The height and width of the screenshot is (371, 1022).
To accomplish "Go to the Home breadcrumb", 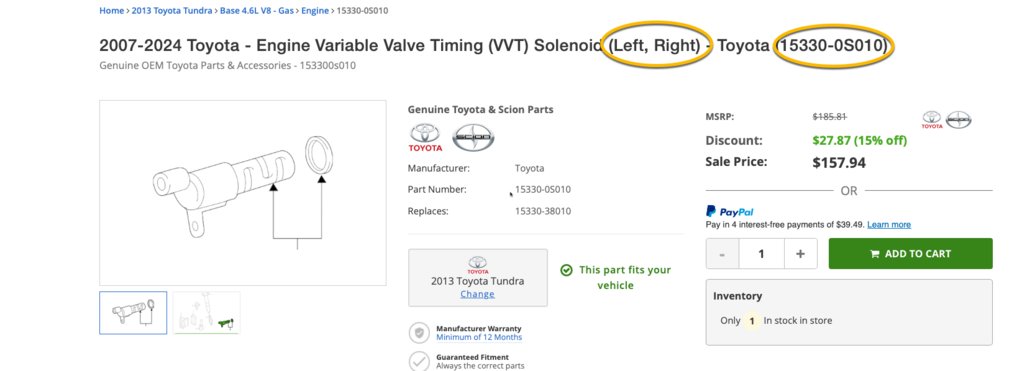I will 111,10.
